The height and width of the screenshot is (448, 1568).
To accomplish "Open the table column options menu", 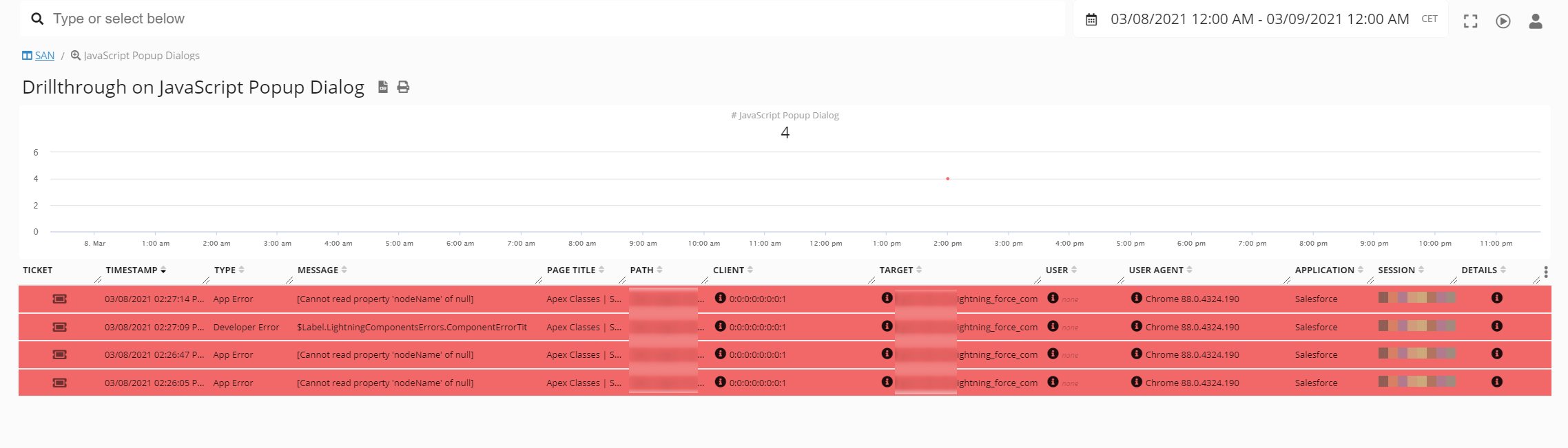I will point(1546,272).
